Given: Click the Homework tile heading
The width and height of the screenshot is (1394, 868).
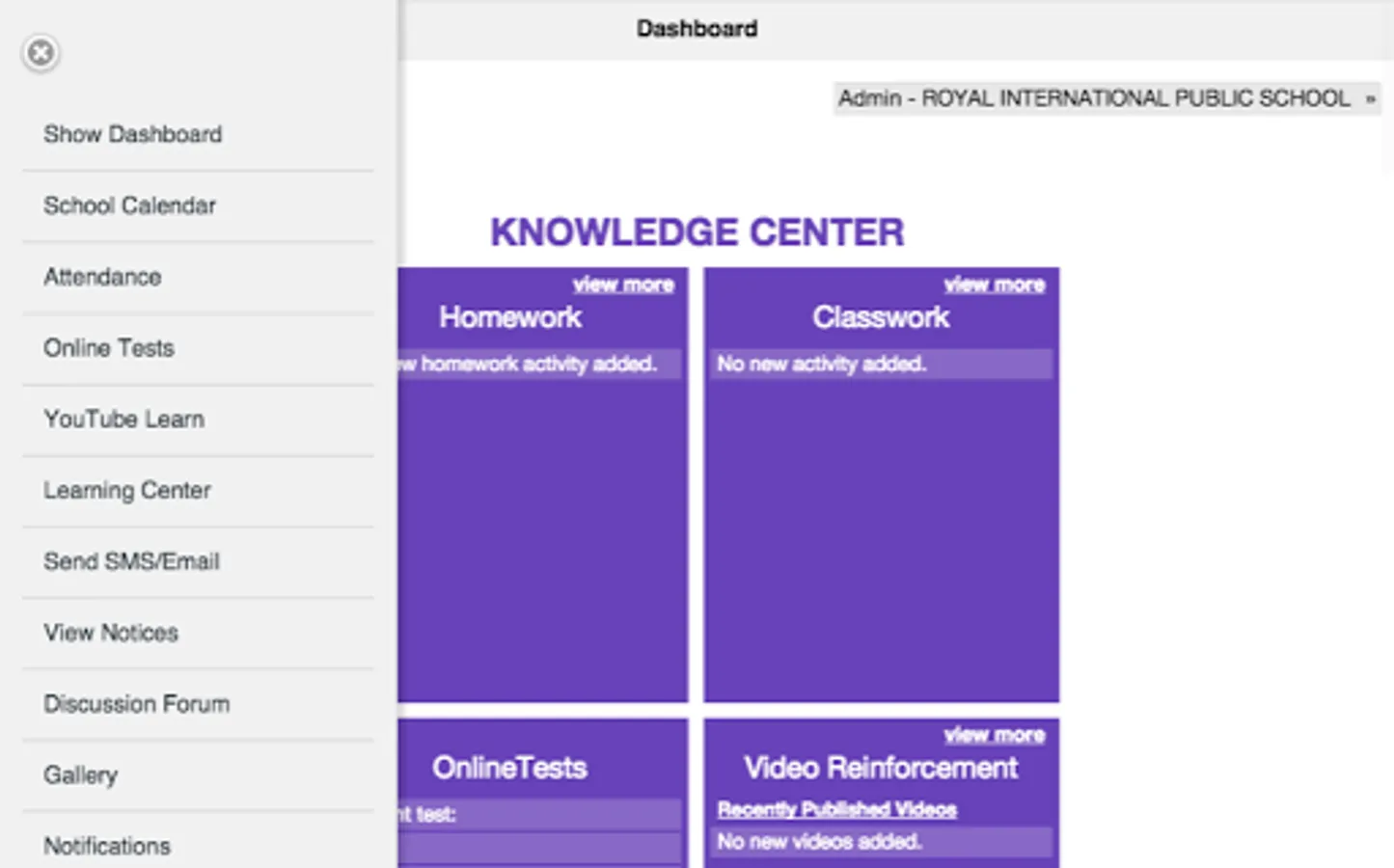Looking at the screenshot, I should click(509, 317).
